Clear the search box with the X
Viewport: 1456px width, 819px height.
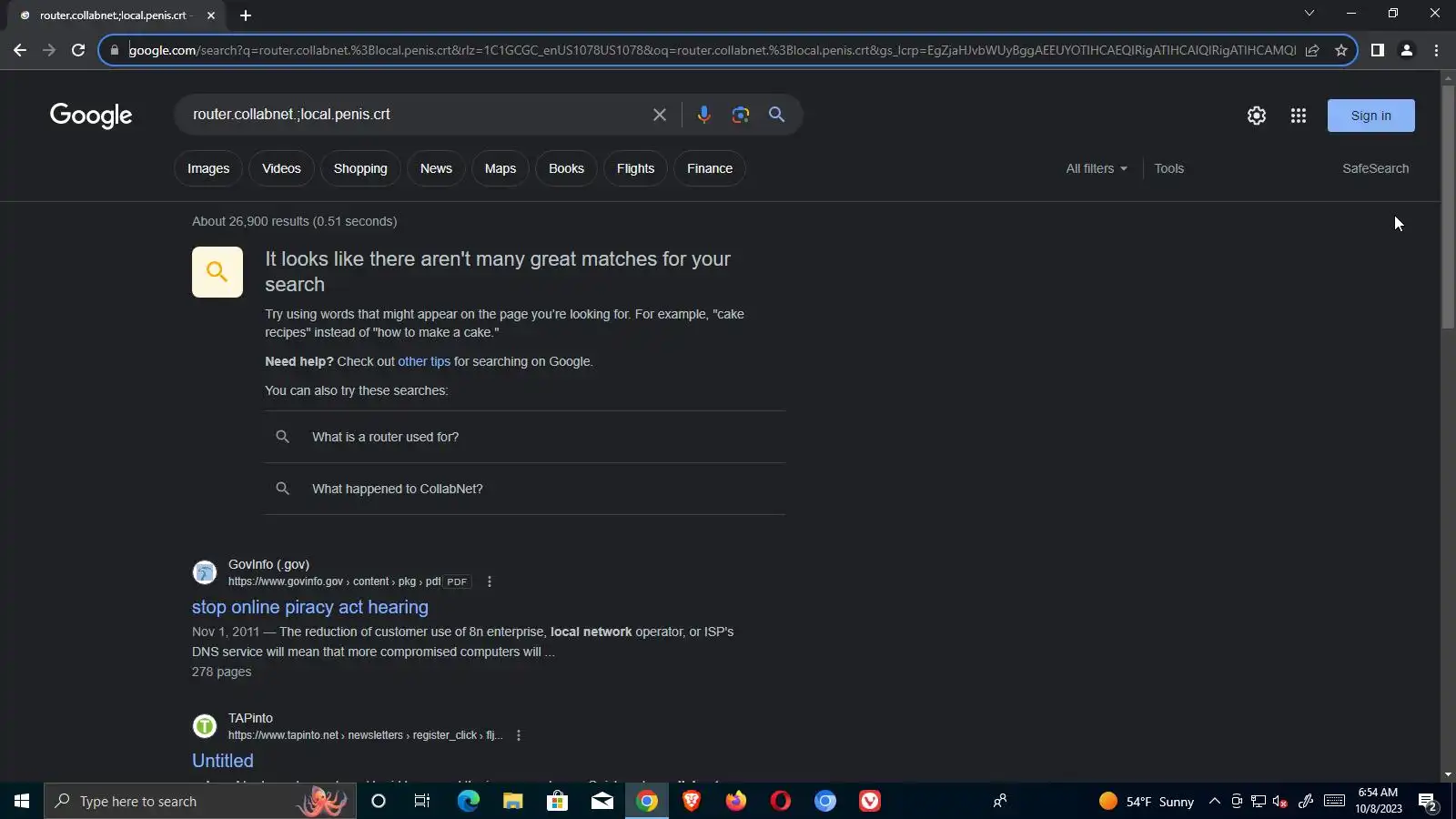[660, 115]
